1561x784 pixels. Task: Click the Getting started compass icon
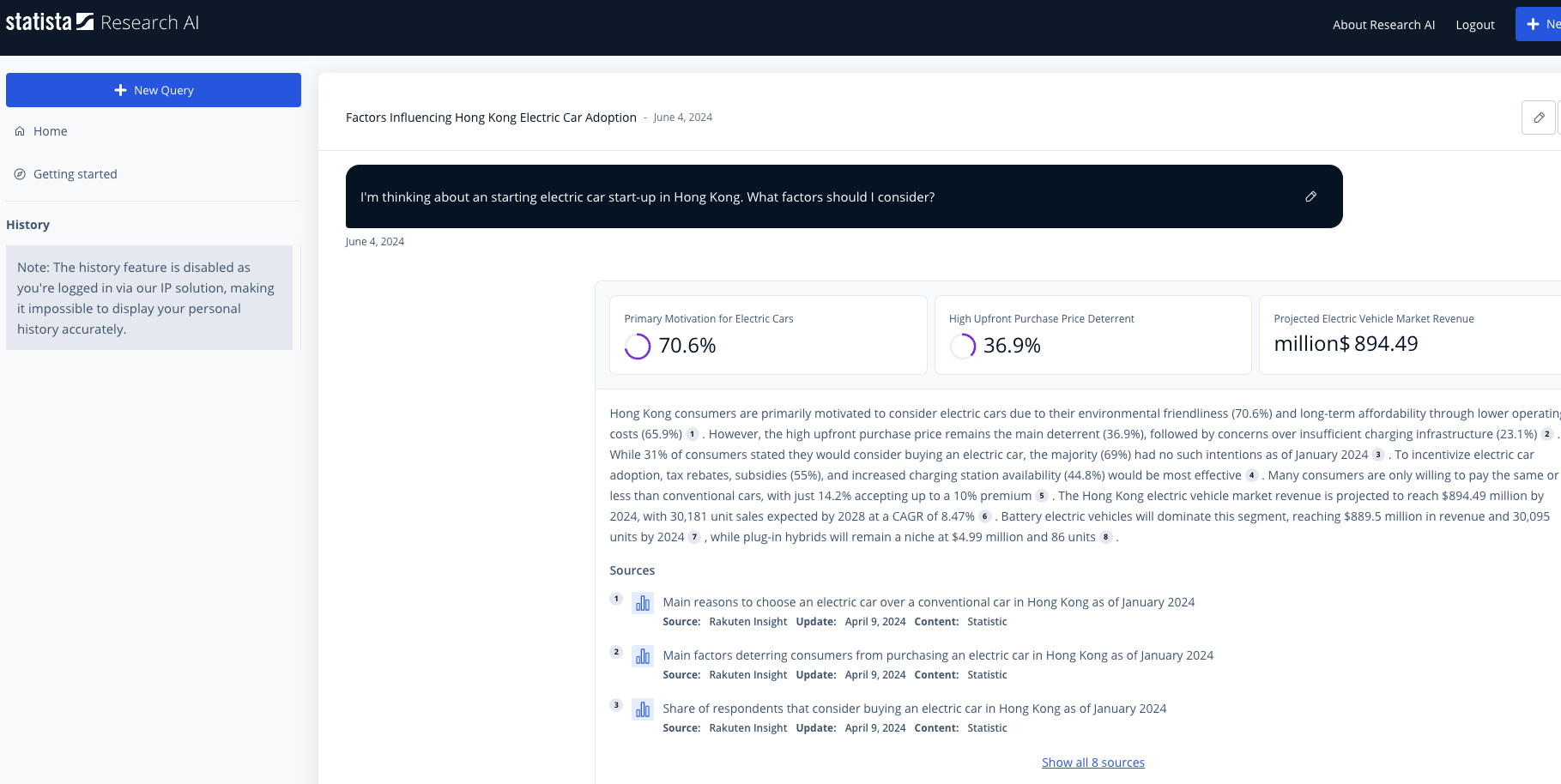(20, 174)
